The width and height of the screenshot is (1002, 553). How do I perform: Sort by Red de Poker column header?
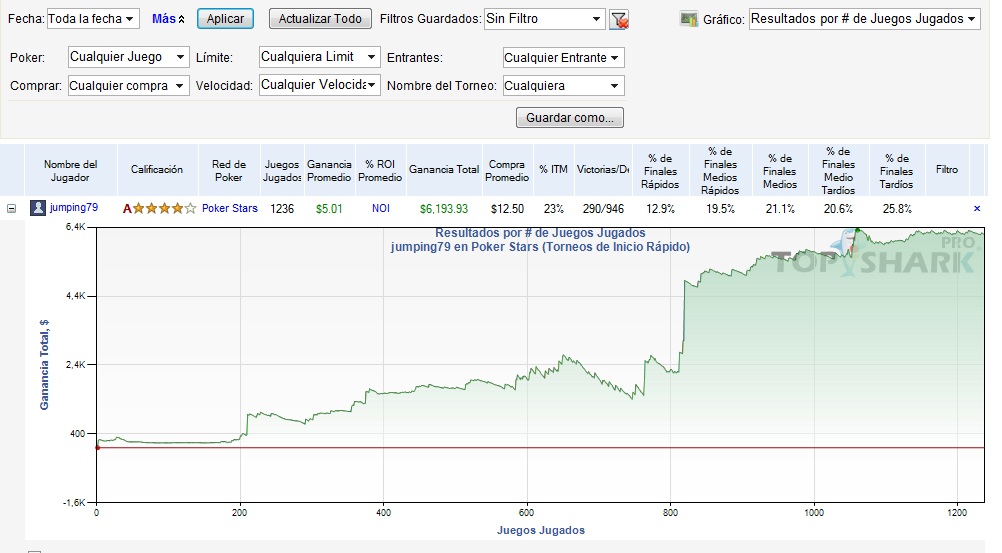click(229, 171)
